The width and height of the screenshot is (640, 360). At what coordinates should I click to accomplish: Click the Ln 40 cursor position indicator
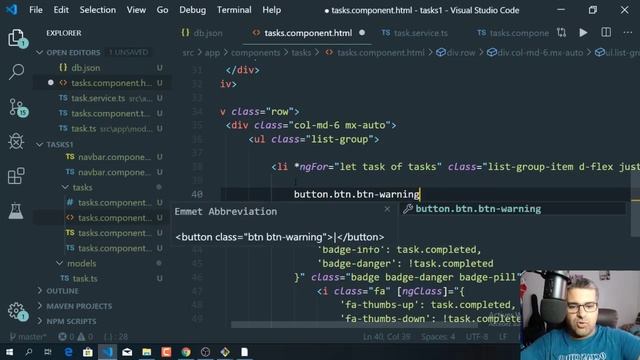[x=387, y=337]
